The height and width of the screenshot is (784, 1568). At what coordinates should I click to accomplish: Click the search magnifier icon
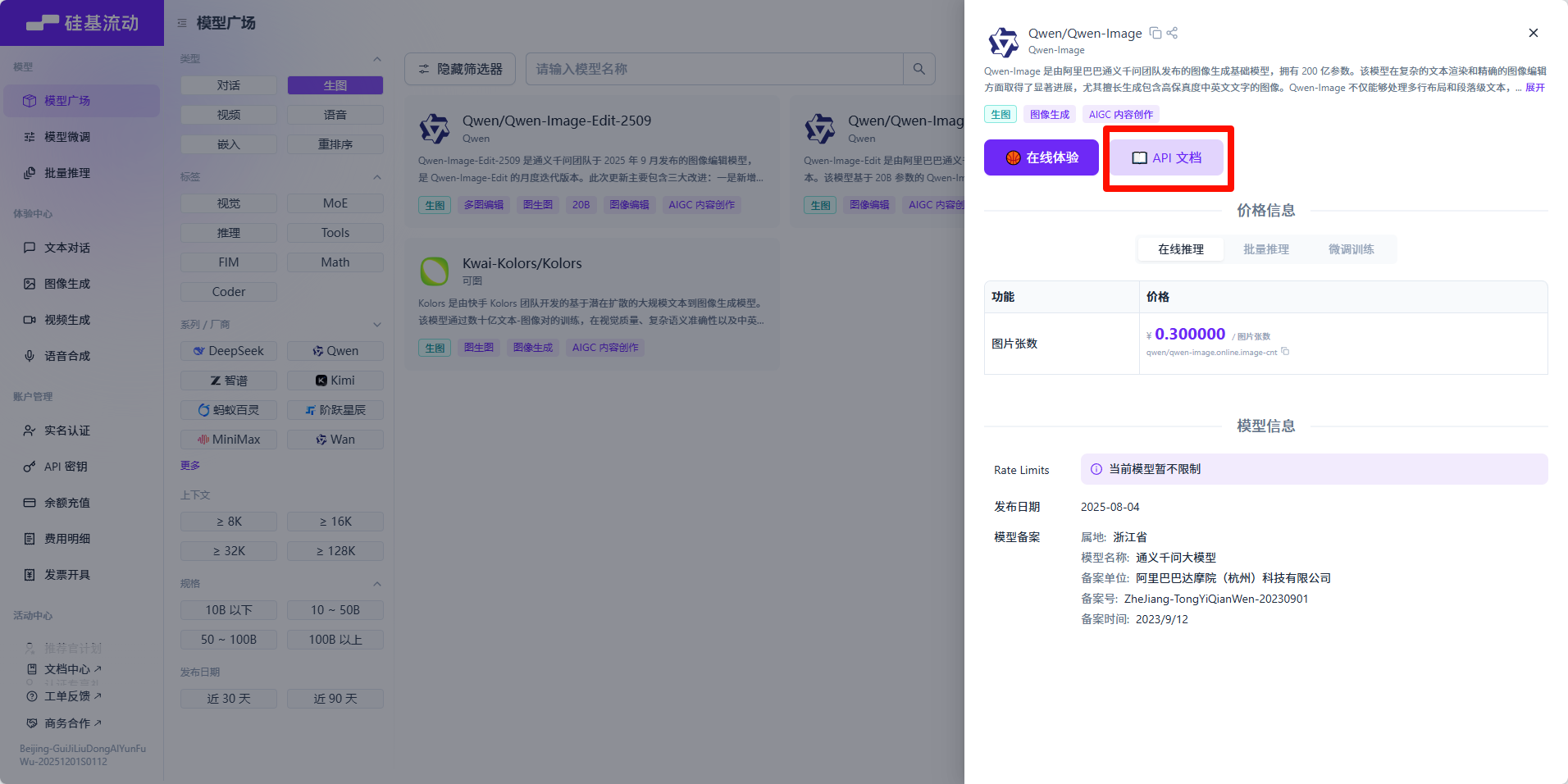point(918,69)
